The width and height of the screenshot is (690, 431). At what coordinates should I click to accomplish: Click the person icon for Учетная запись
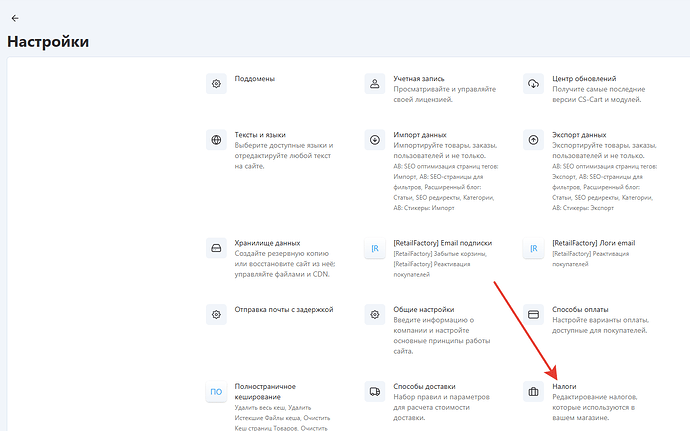[x=374, y=84]
